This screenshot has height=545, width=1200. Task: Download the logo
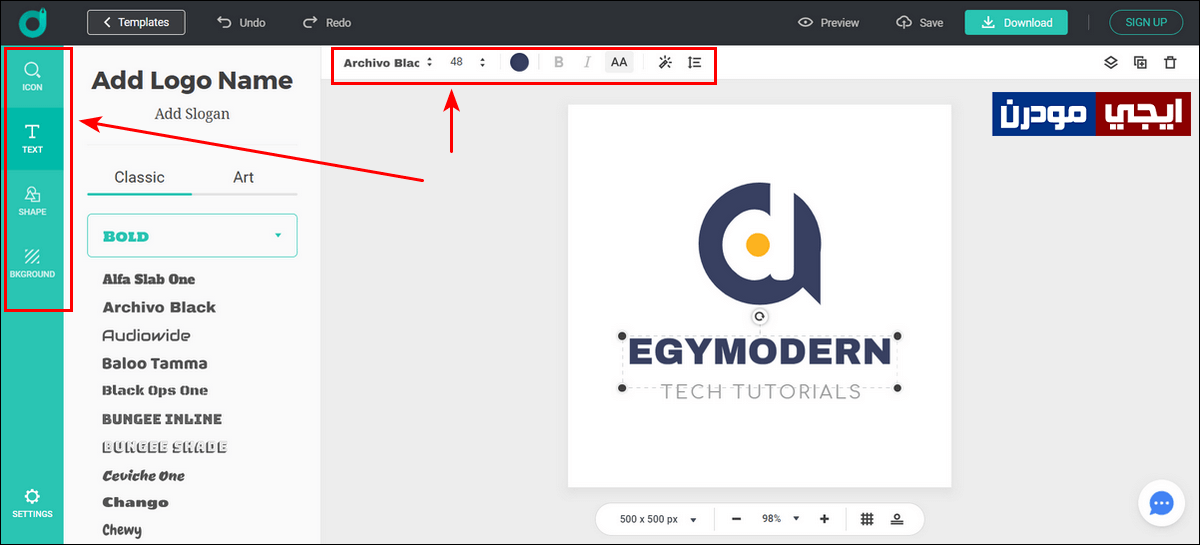pyautogui.click(x=1016, y=22)
